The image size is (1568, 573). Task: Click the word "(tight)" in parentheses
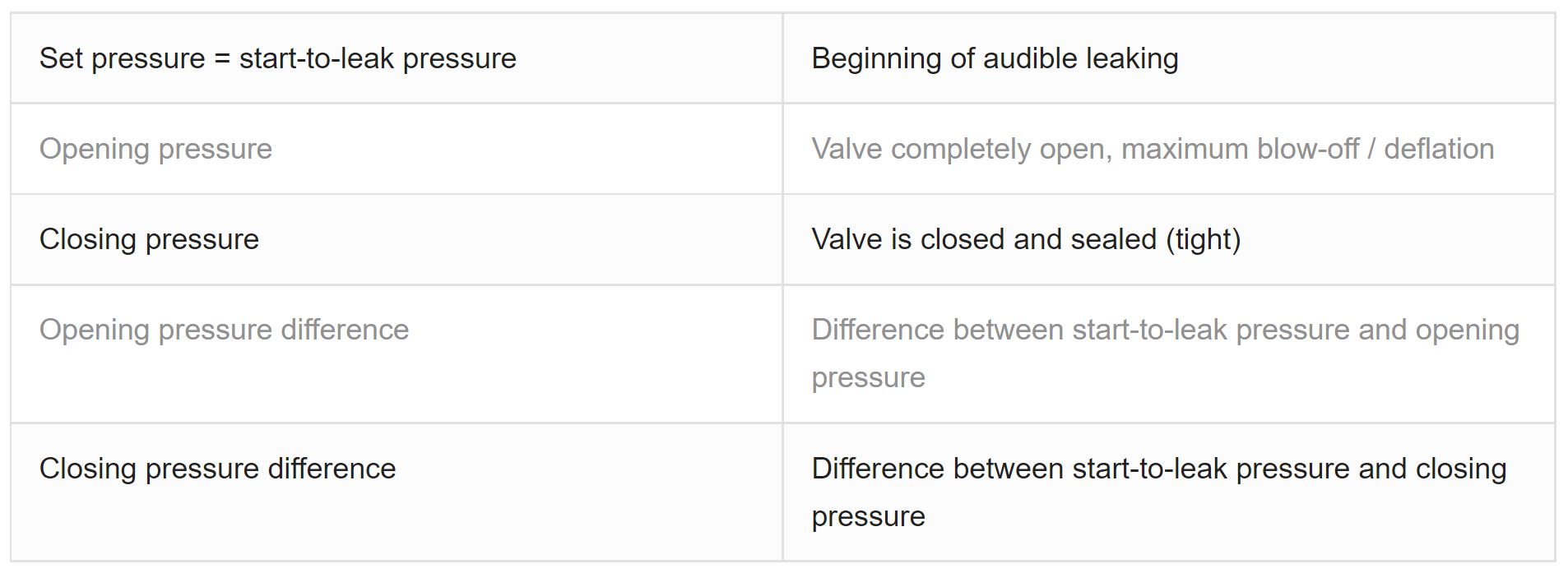(x=1203, y=240)
